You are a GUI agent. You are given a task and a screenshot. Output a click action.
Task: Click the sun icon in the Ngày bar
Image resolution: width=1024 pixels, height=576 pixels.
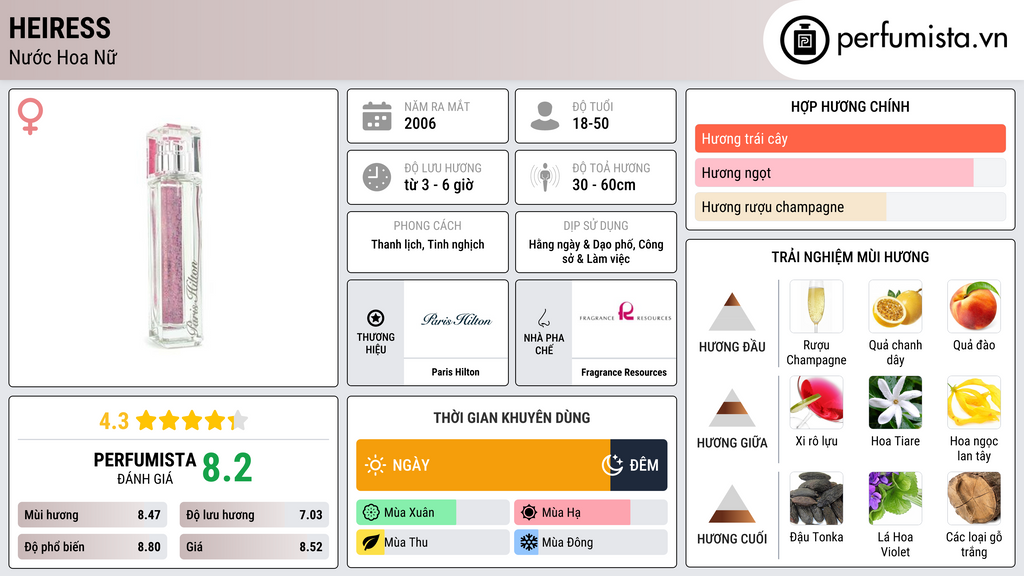click(375, 465)
